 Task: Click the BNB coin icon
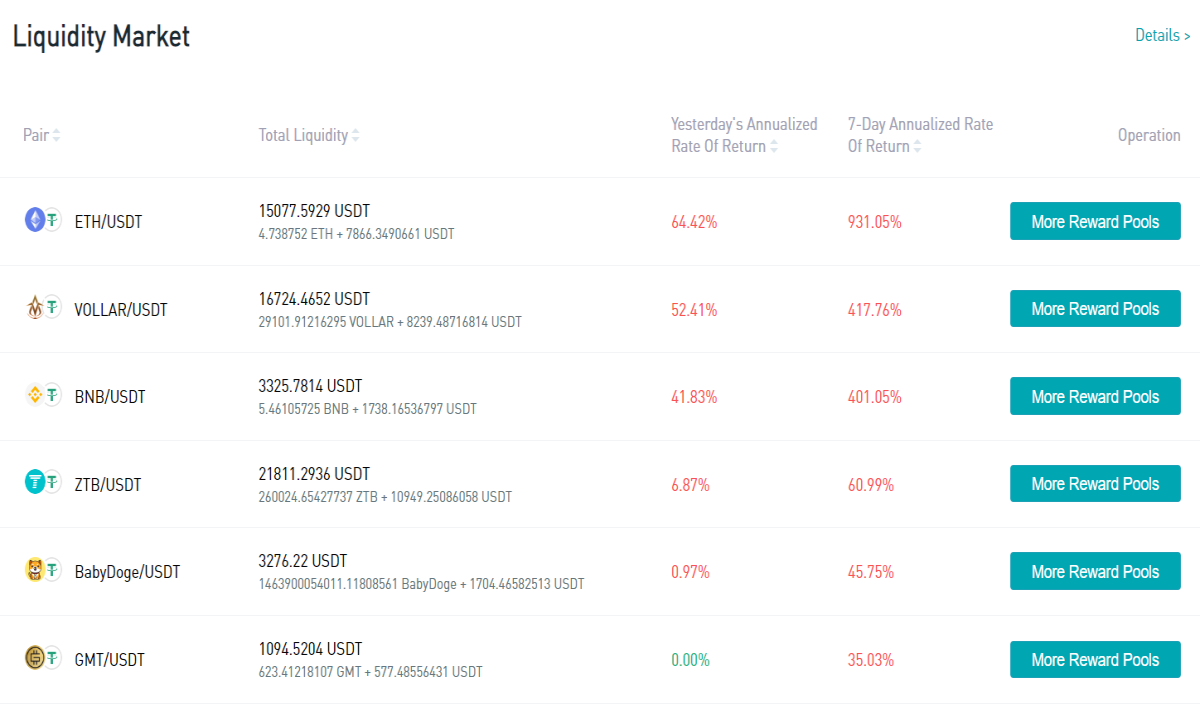[36, 395]
